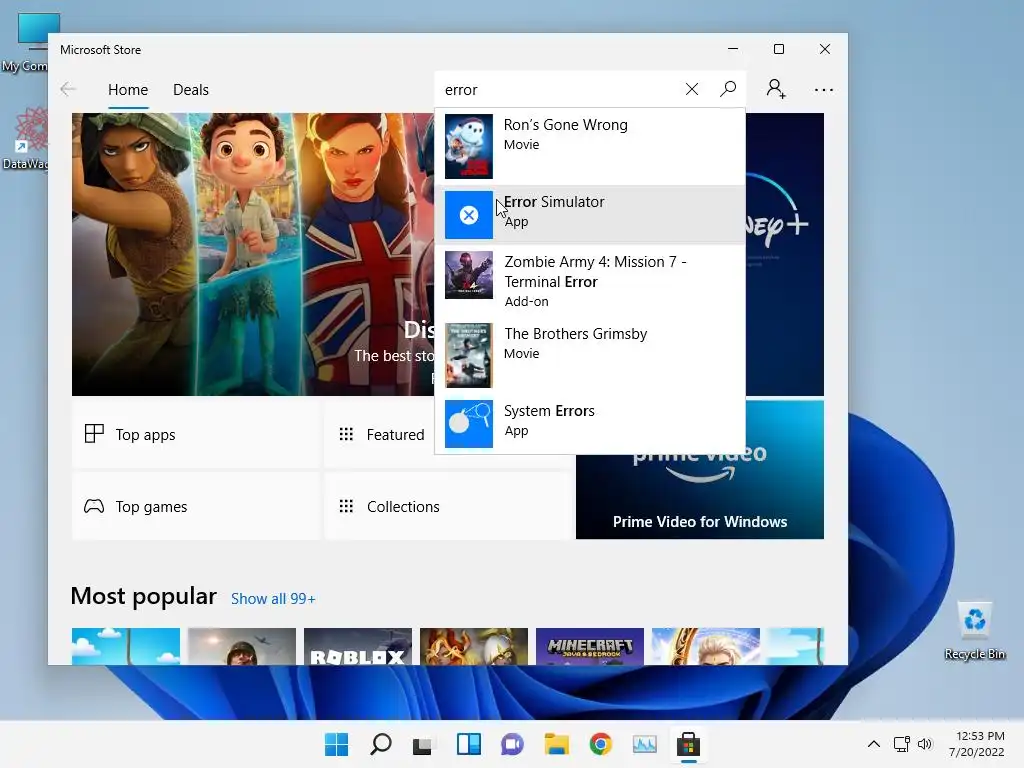This screenshot has height=768, width=1024.
Task: Open network status tray icon
Action: [x=901, y=744]
